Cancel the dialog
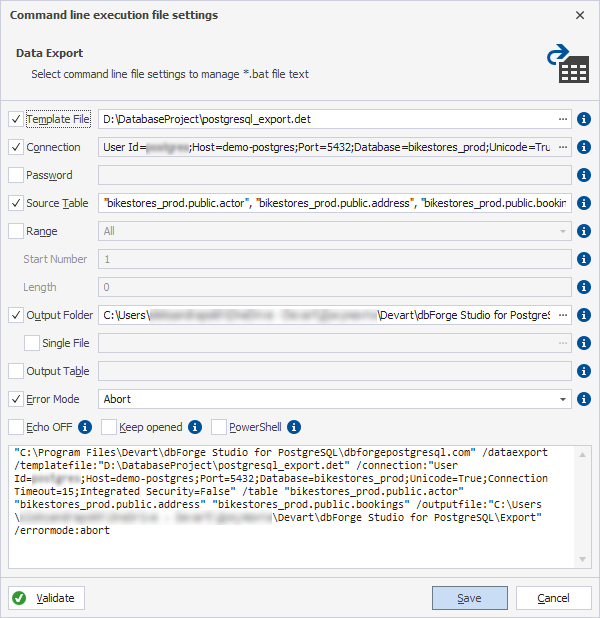The image size is (600, 618). point(553,598)
